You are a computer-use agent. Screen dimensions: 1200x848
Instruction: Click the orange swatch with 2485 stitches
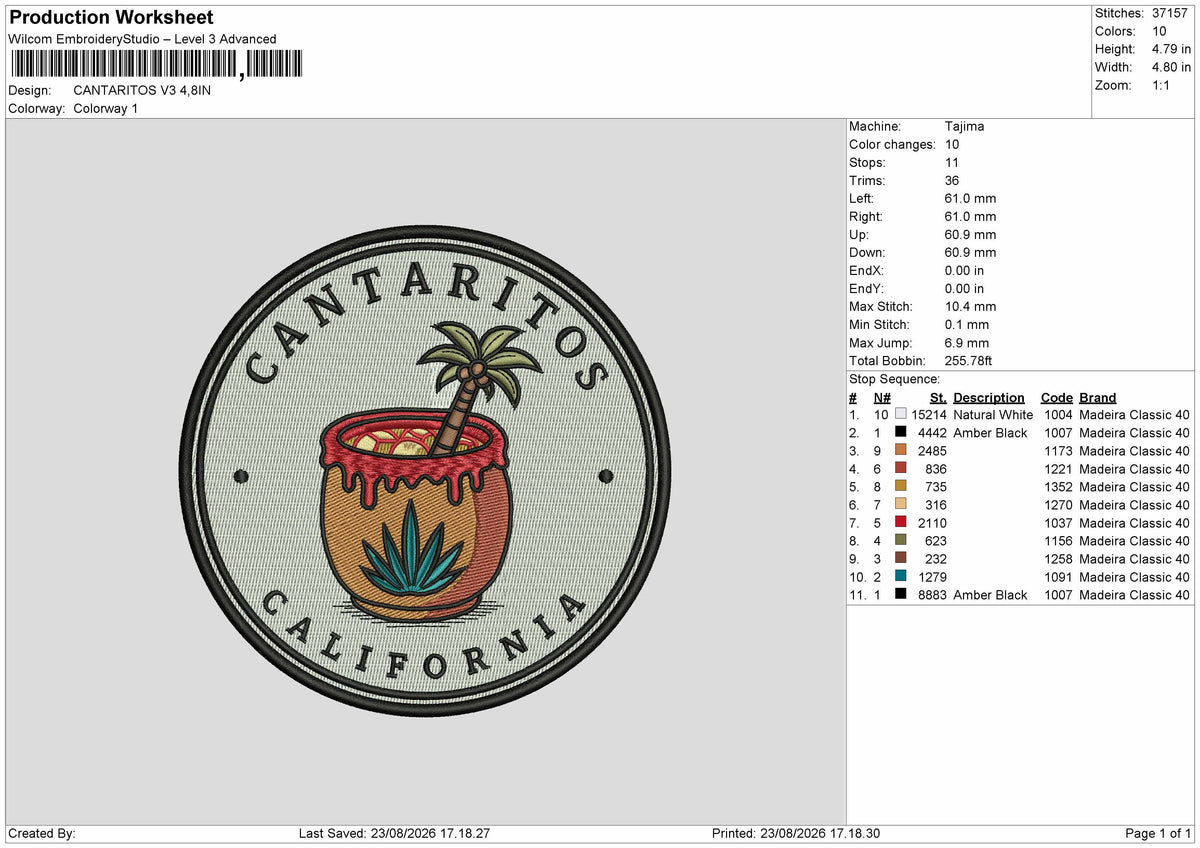click(x=900, y=450)
